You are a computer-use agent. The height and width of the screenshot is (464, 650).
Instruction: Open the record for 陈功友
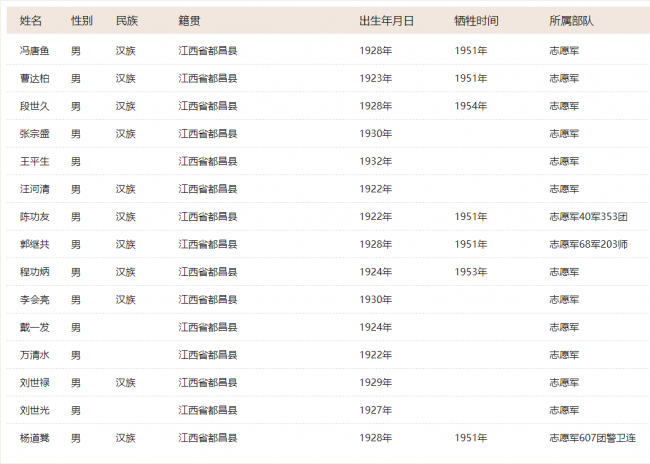(34, 216)
